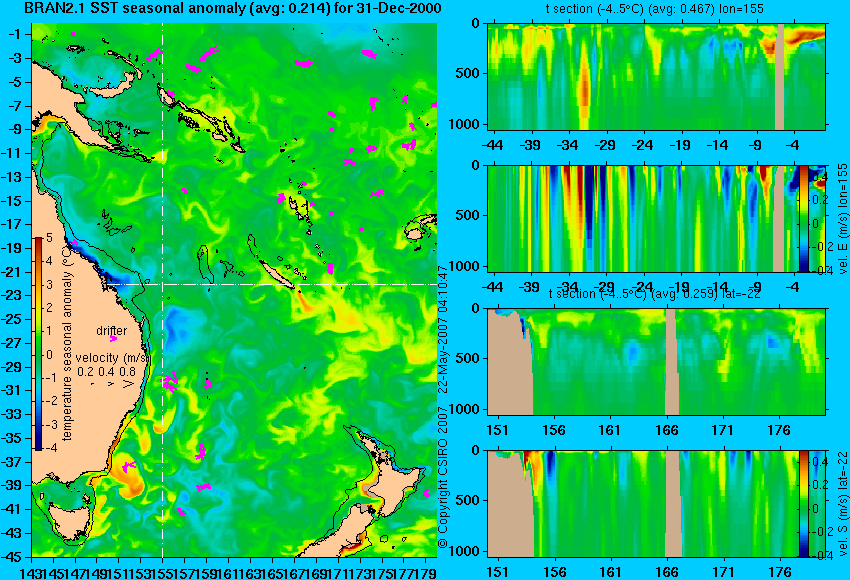Screen dimensions: 850x580
Task: Click the intersection of the dashed section lines
Action: pyautogui.click(x=163, y=284)
